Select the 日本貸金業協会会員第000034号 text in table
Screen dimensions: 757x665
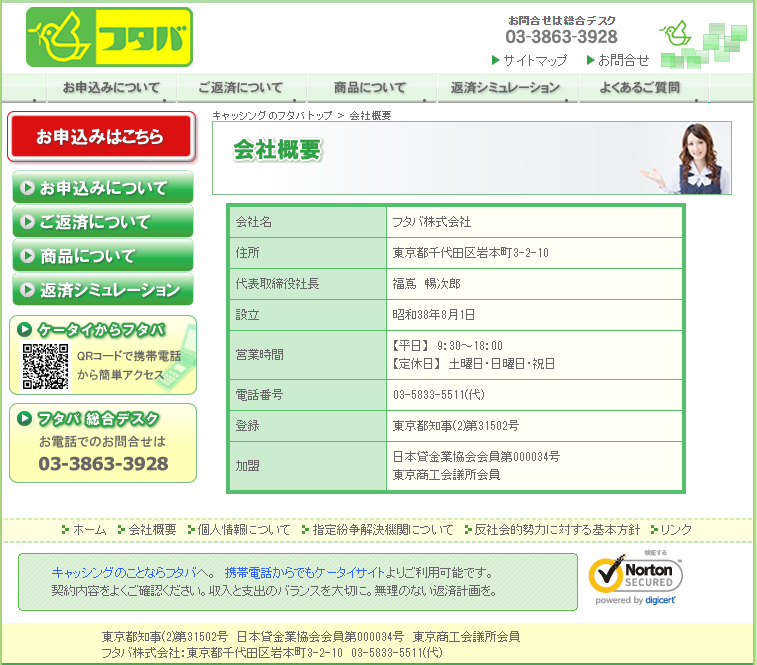pyautogui.click(x=476, y=456)
